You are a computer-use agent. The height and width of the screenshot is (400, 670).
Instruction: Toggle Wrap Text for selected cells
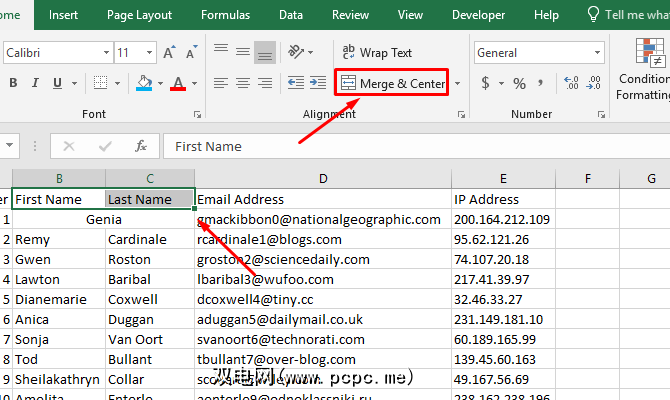point(377,53)
